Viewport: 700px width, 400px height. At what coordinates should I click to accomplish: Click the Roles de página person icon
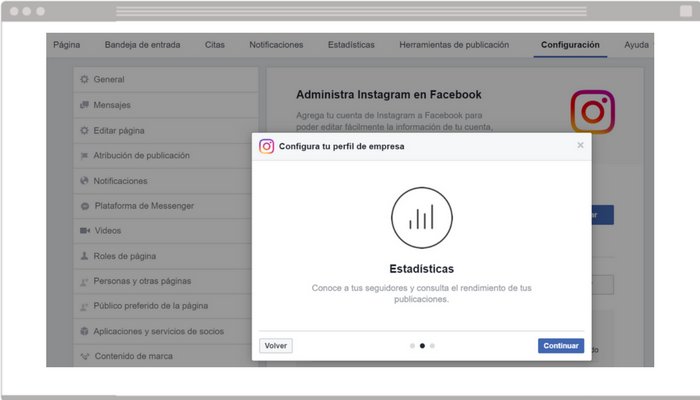click(x=84, y=256)
